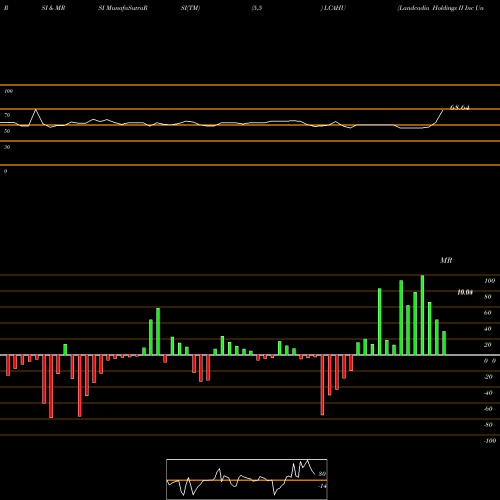Click the '0' label under the RSI panel
The image size is (500, 500).
[x=5, y=171]
